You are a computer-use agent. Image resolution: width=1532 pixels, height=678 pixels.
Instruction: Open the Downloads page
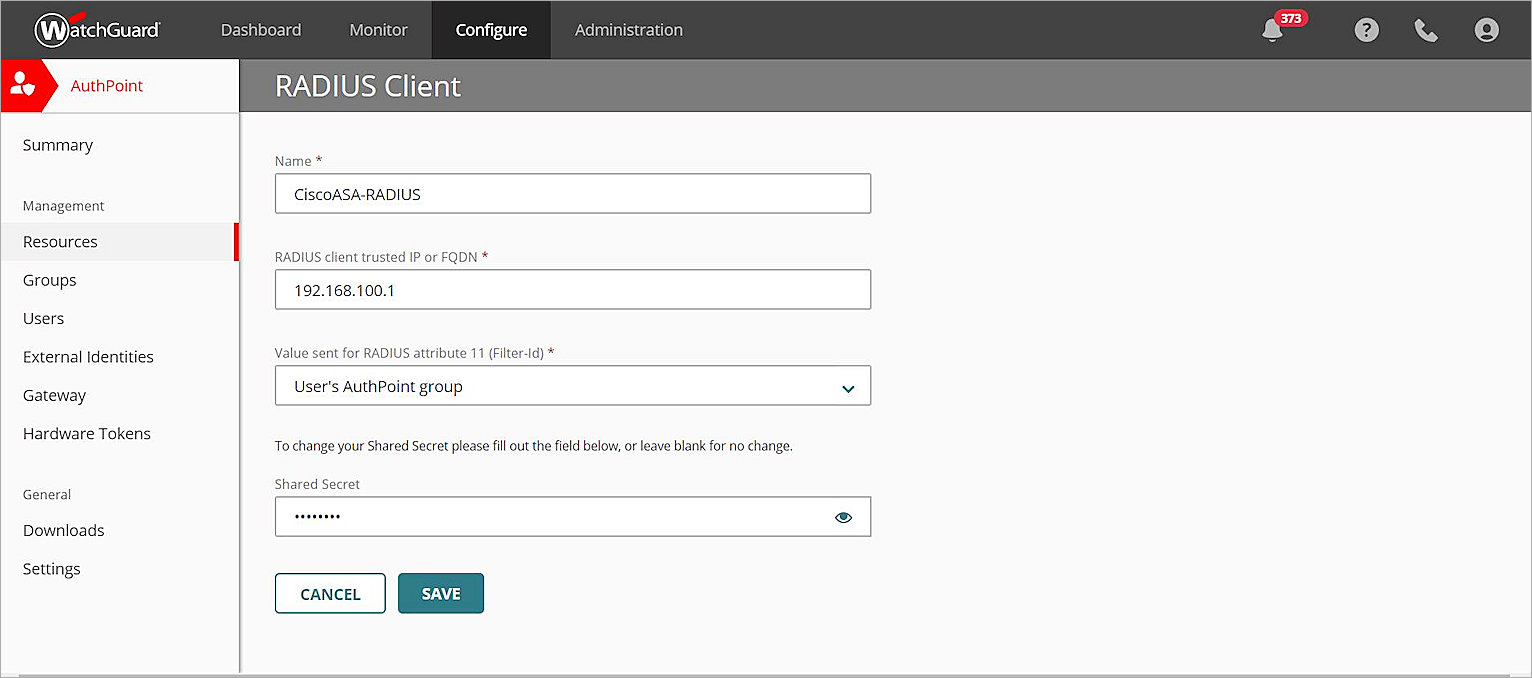point(63,530)
